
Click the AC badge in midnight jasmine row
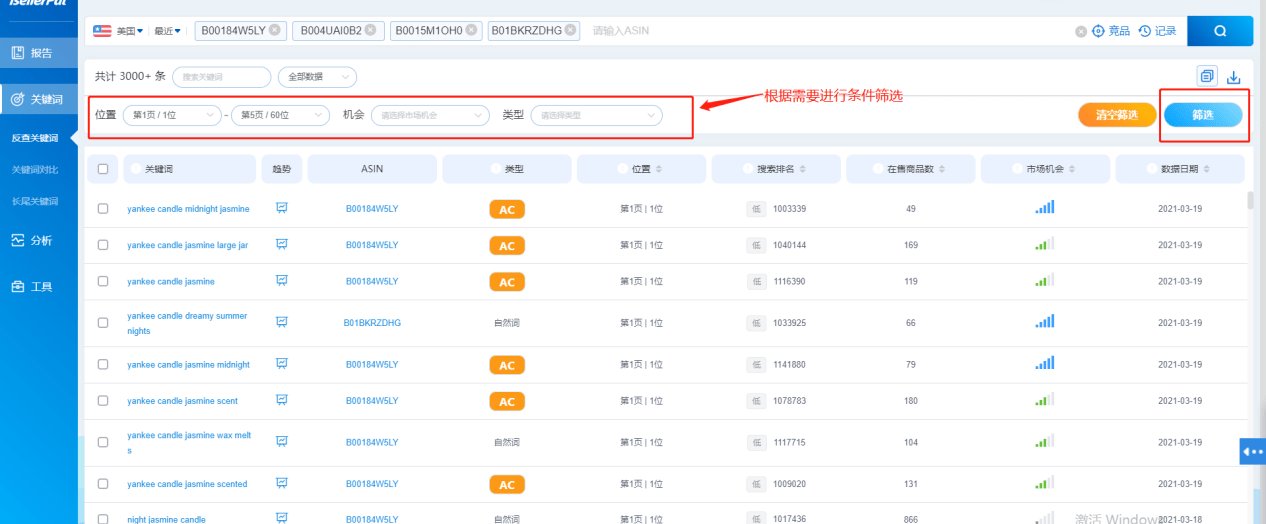point(507,209)
